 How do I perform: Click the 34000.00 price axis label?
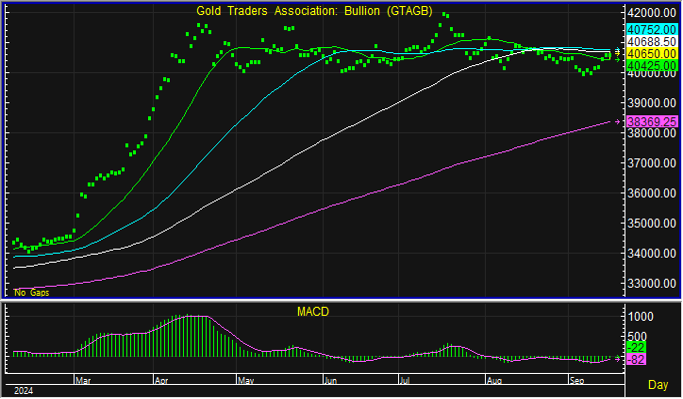point(652,253)
